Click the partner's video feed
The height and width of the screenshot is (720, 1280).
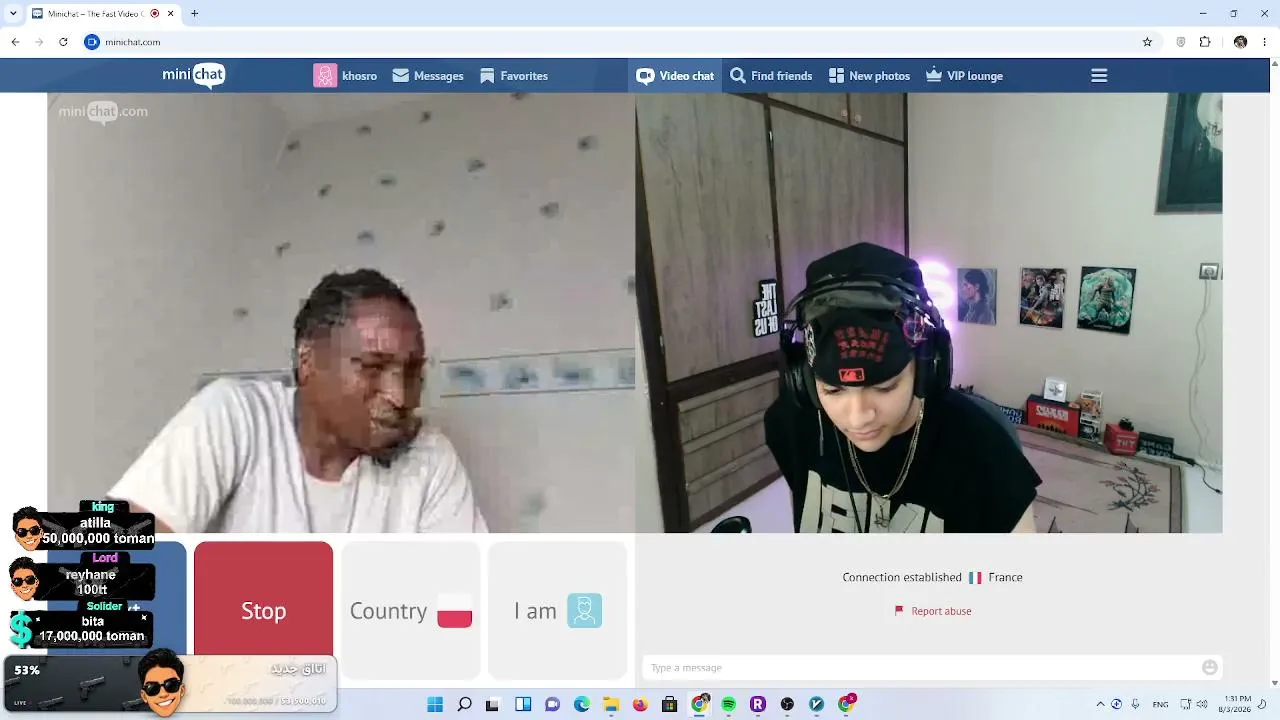[x=341, y=313]
